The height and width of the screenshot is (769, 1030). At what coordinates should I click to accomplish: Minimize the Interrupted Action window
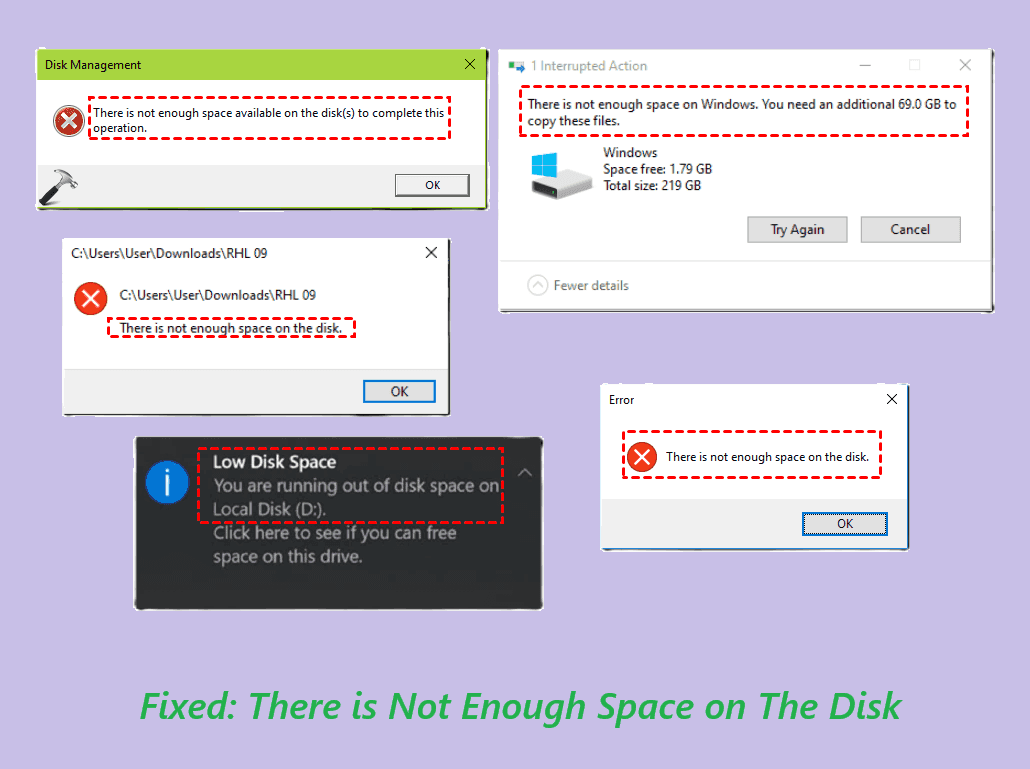tap(865, 65)
